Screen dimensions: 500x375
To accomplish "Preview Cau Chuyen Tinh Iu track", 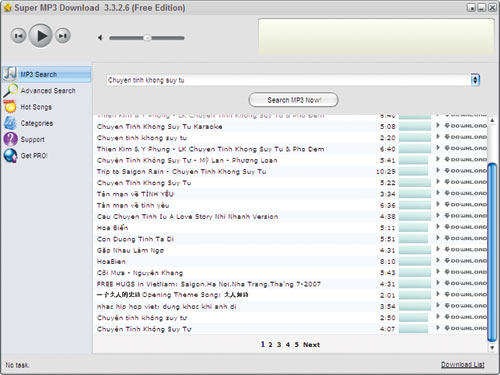I will tap(438, 215).
